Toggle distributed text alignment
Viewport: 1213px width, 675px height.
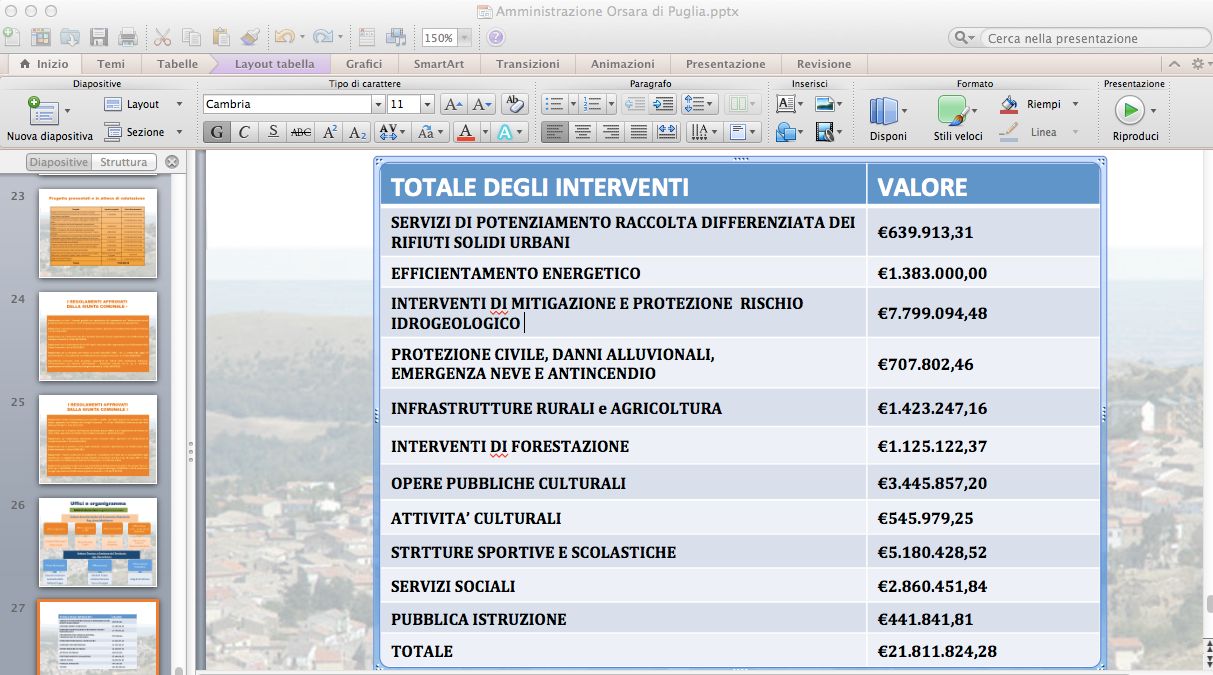pos(667,132)
